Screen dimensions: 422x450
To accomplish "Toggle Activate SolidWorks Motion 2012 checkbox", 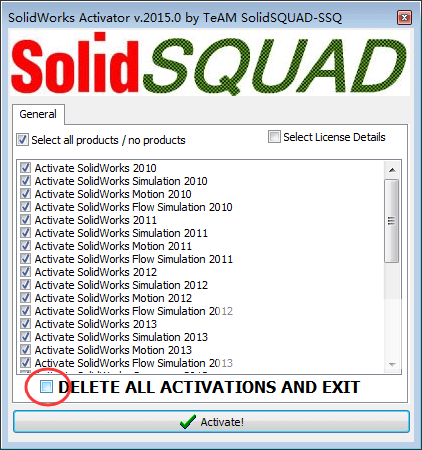I will tap(25, 298).
